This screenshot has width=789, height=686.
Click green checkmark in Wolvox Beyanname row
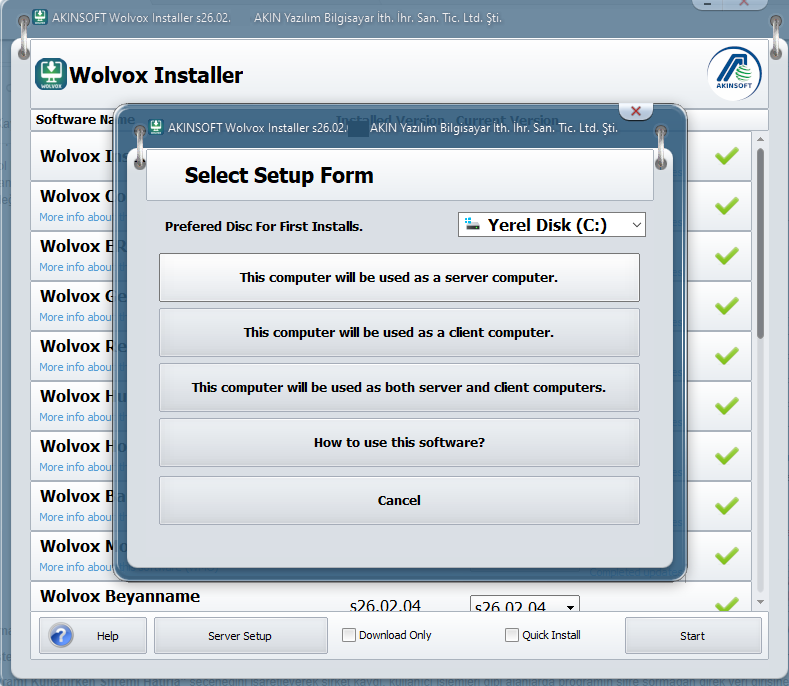[x=727, y=603]
